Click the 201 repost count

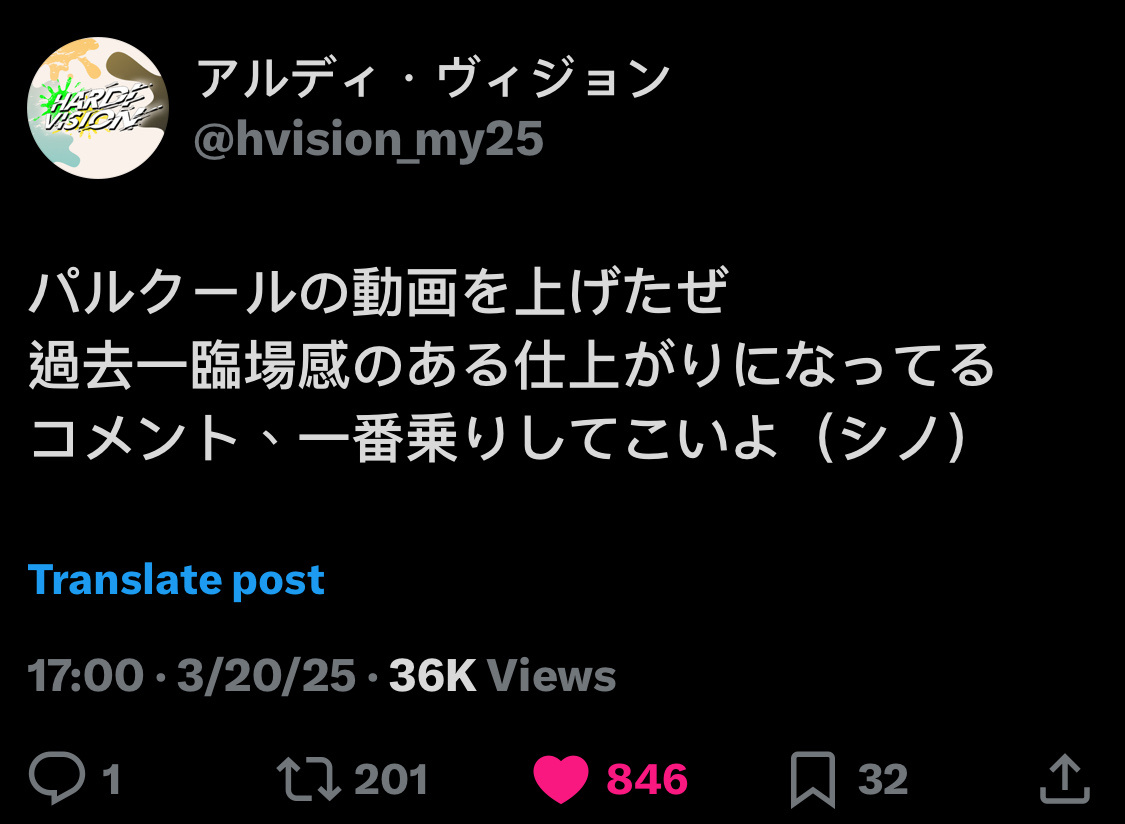(391, 779)
